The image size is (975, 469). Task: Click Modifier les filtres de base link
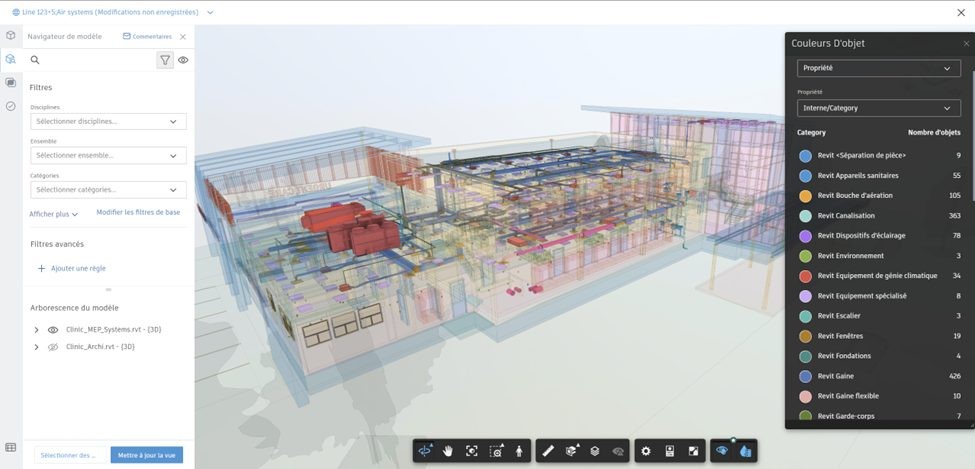[x=138, y=212]
